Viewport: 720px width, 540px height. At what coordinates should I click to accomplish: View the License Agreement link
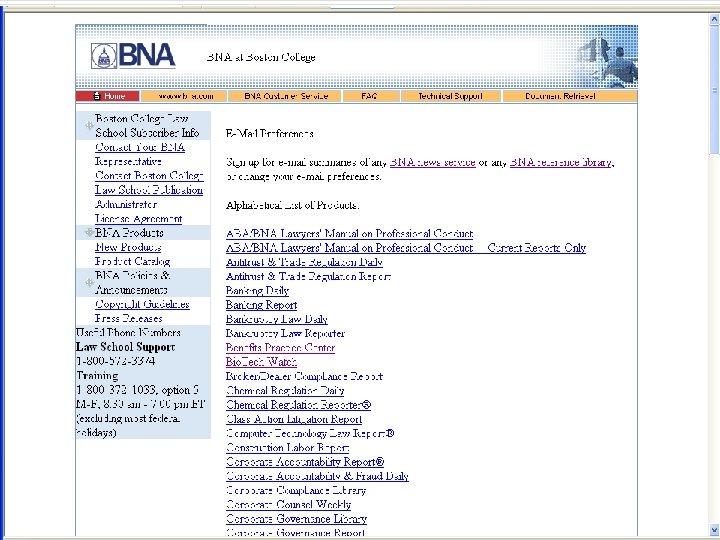(x=138, y=219)
